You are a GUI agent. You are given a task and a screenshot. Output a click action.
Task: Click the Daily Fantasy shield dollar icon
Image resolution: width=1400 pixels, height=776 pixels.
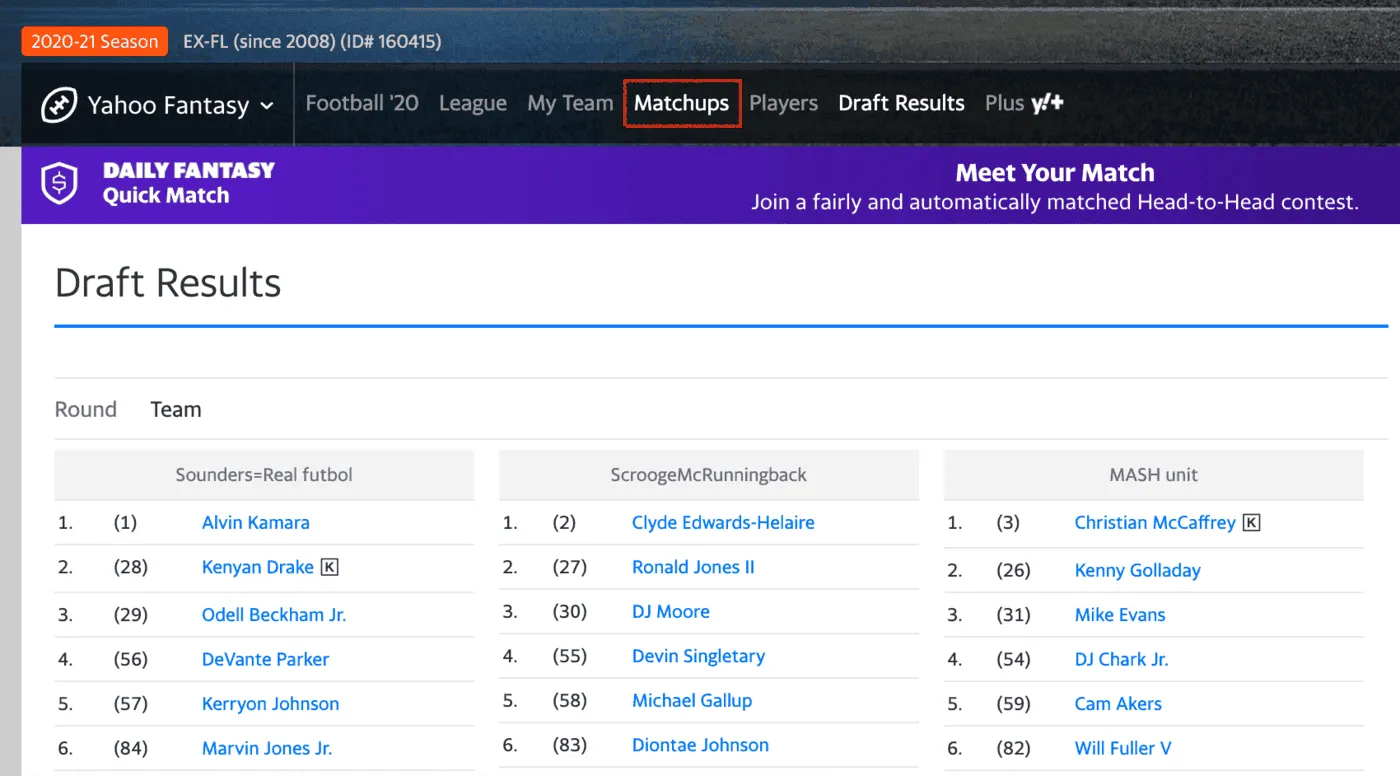click(x=59, y=184)
